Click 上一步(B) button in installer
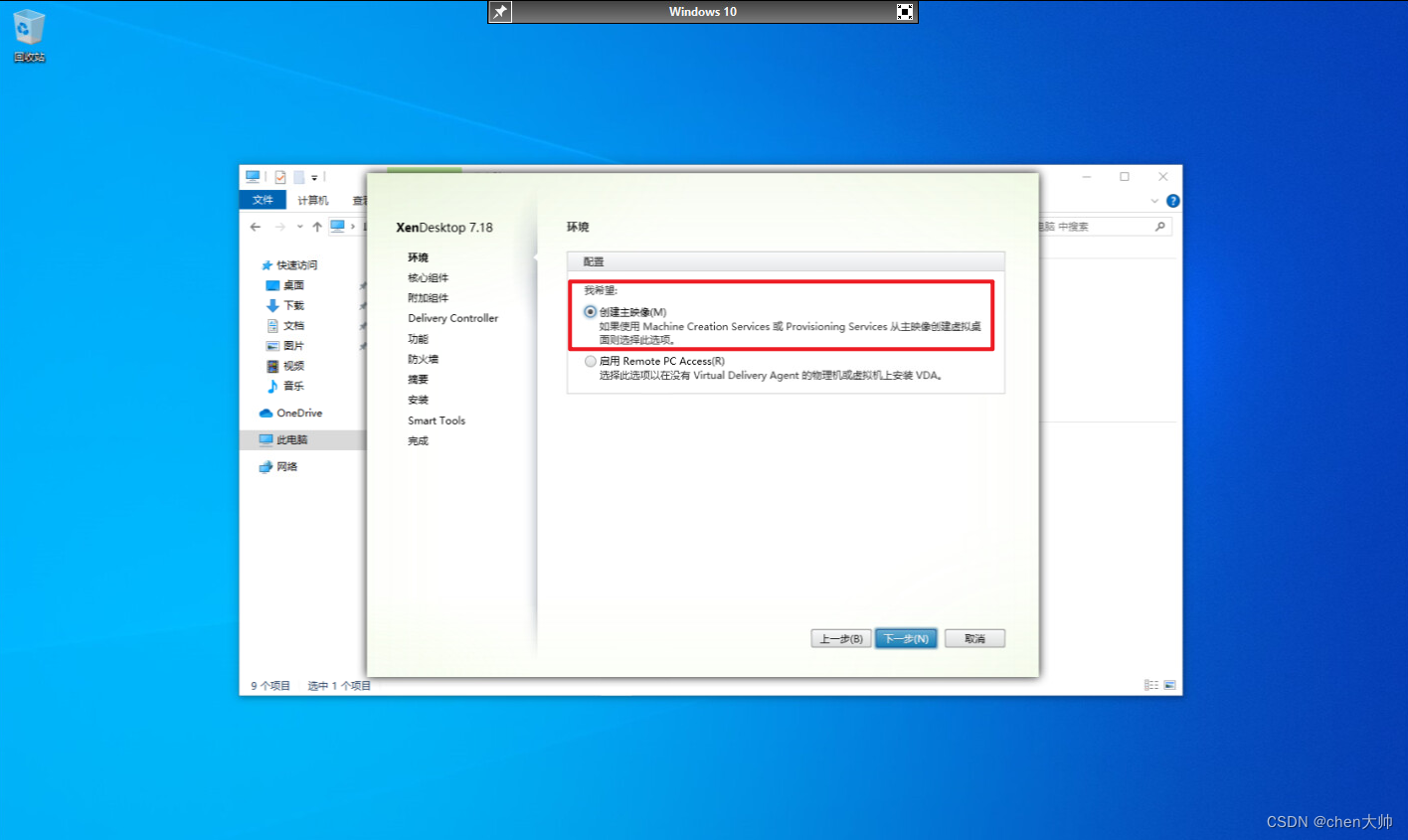 (841, 638)
